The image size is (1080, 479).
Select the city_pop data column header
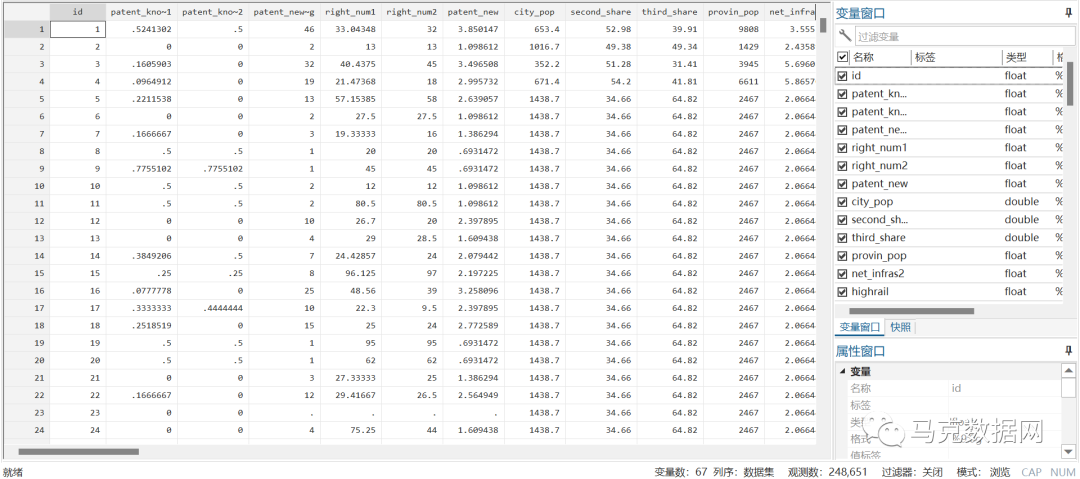click(534, 12)
